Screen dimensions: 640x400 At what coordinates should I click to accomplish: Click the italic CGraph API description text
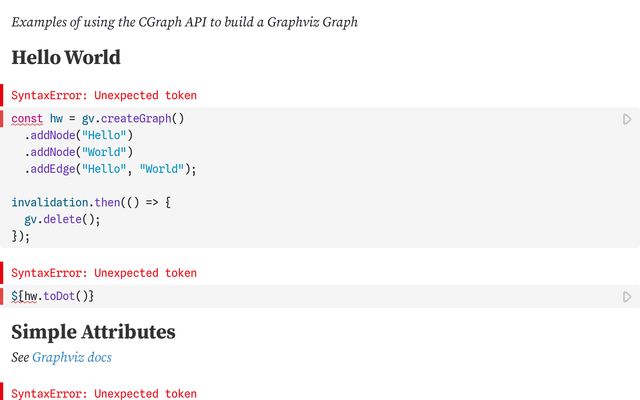[184, 22]
